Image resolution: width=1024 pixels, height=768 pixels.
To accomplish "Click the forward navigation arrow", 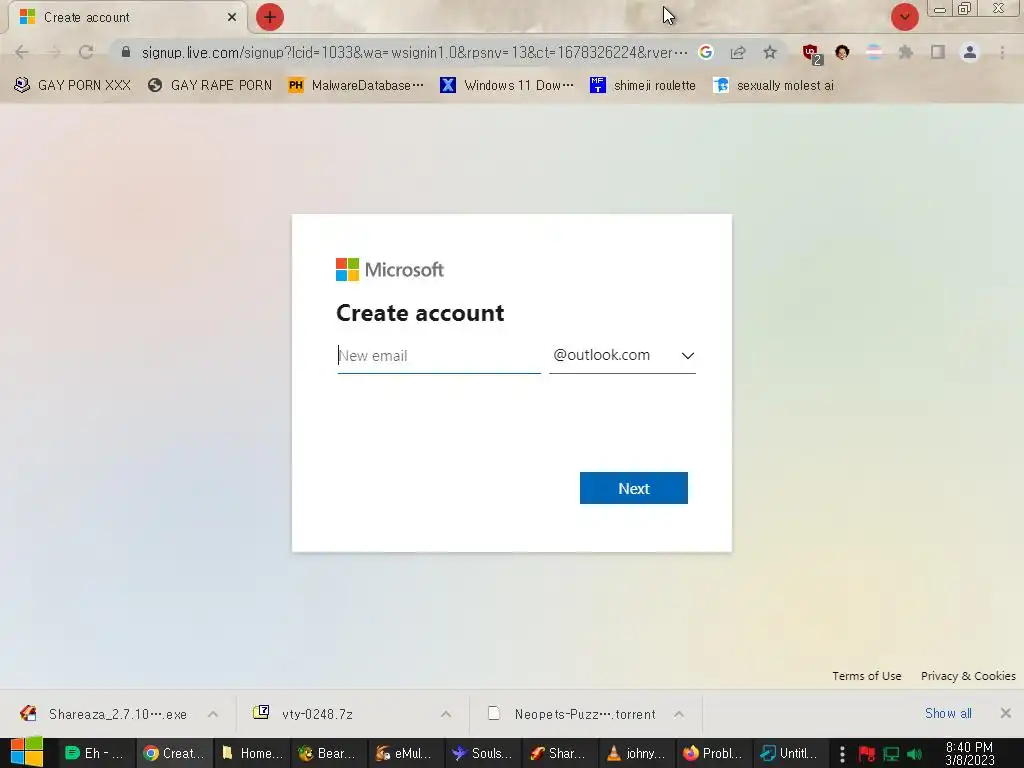I will pyautogui.click(x=54, y=52).
